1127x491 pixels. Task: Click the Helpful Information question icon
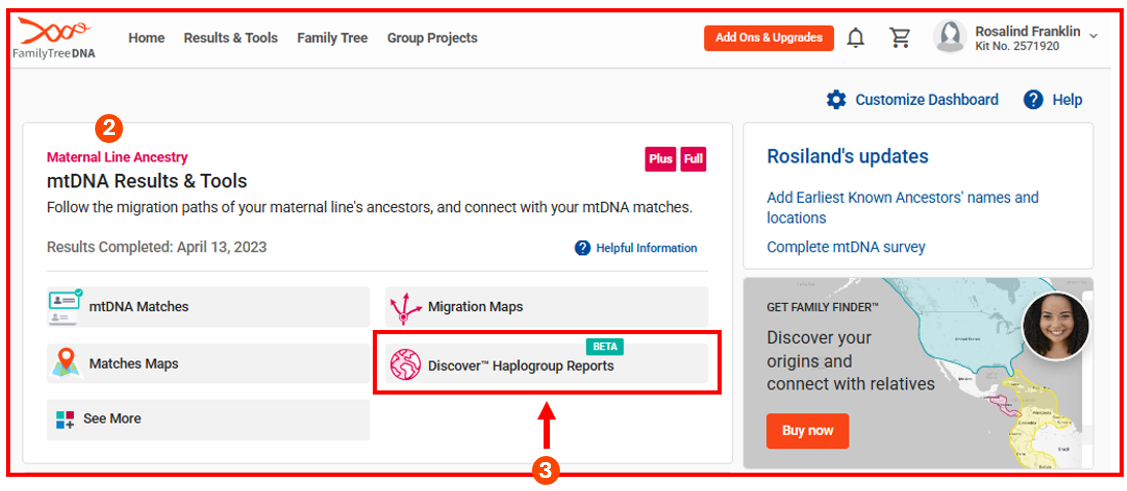[582, 248]
